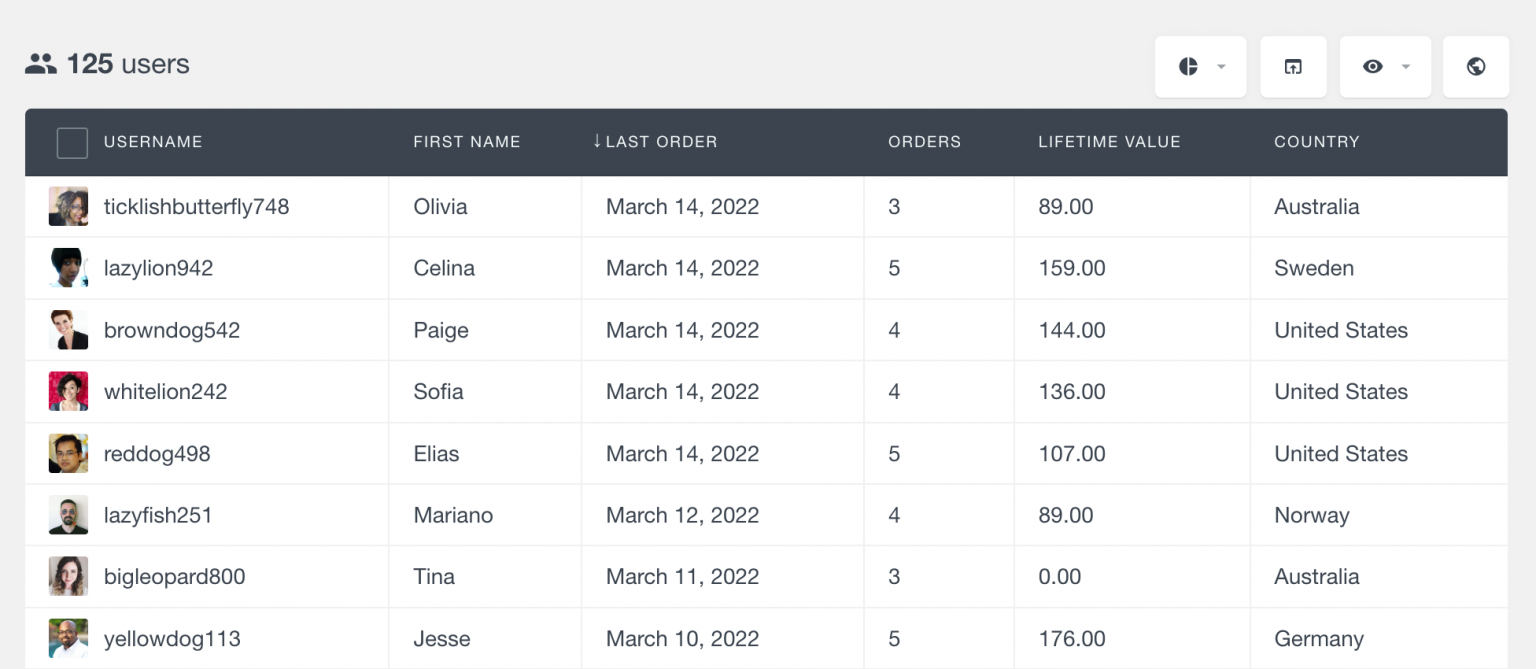Screen dimensions: 1536x669
Task: Click reddog498 avatar picture
Action: 68,454
